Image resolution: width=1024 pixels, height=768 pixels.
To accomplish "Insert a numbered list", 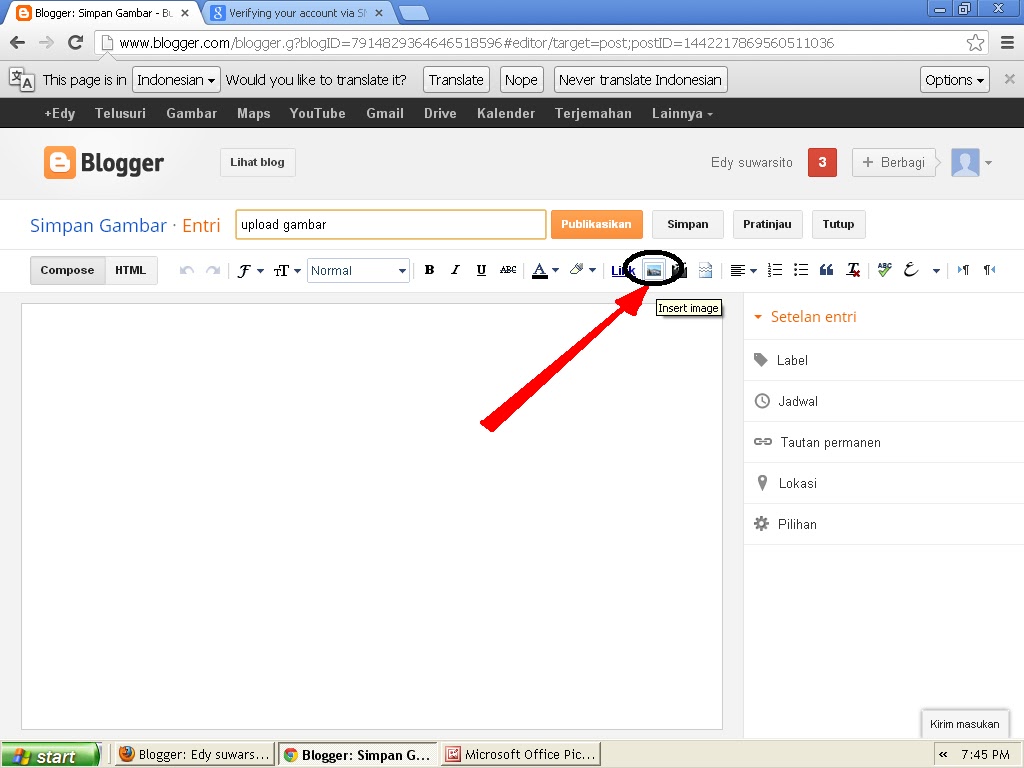I will (x=775, y=270).
